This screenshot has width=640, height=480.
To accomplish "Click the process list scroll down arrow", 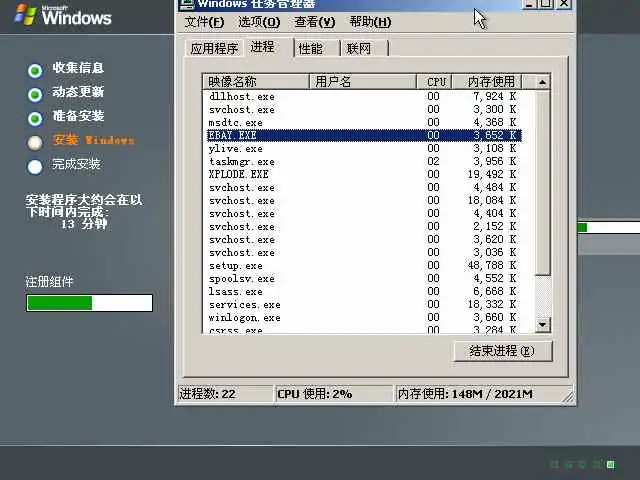I will [x=542, y=325].
